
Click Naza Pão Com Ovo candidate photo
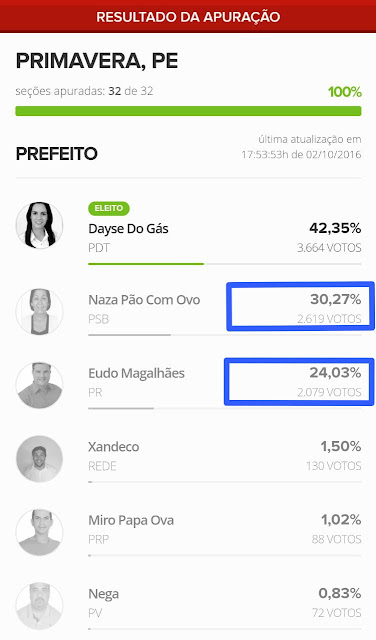39,311
